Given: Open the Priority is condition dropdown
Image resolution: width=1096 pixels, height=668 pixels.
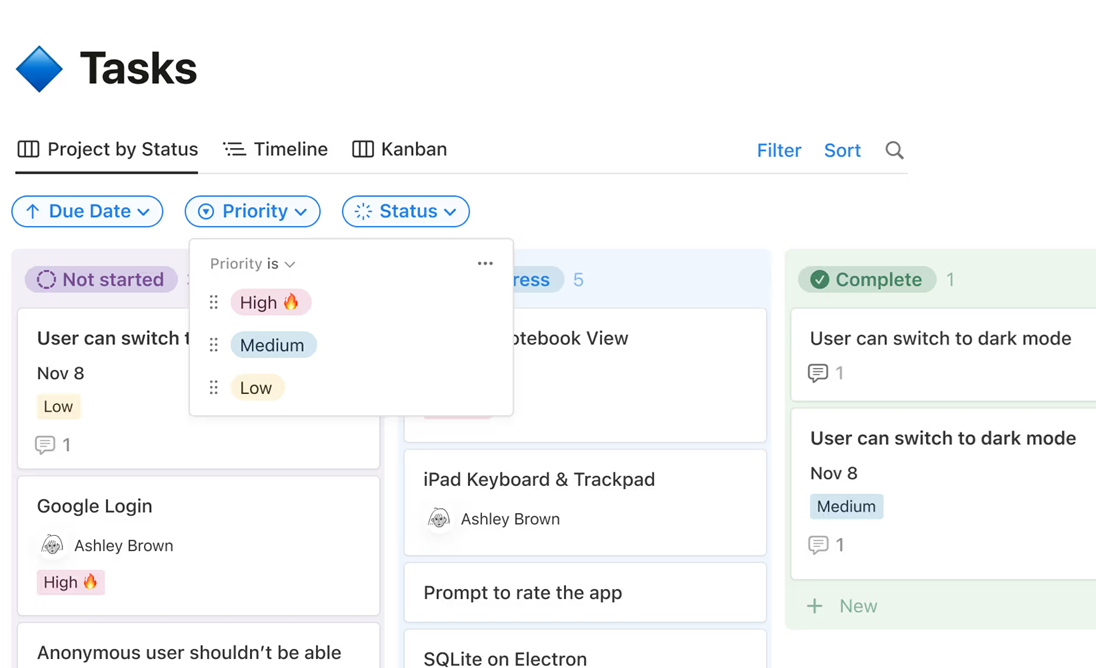Looking at the screenshot, I should (x=251, y=263).
